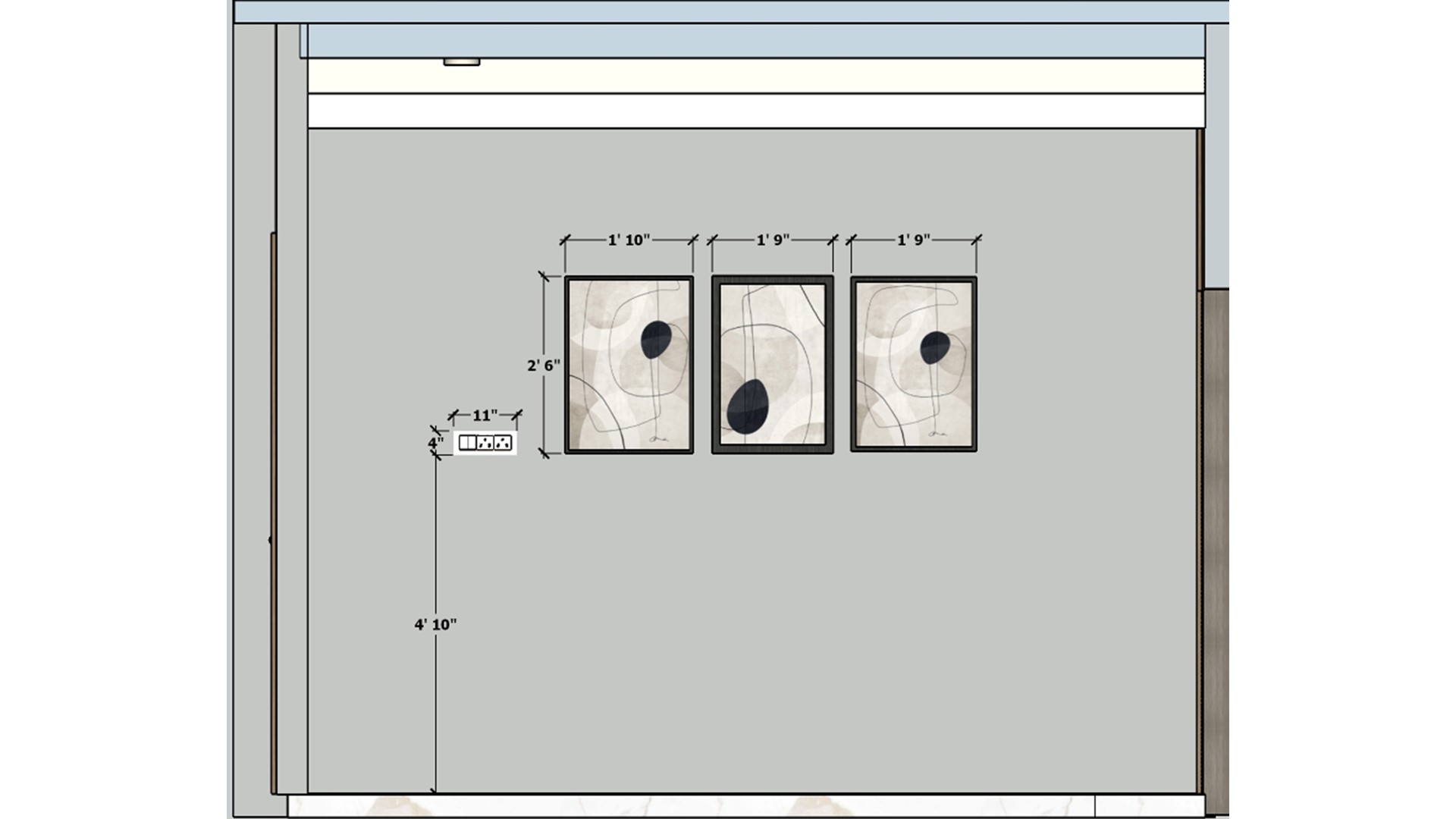
Task: Select the middle framed abstract artwork
Action: (x=772, y=365)
